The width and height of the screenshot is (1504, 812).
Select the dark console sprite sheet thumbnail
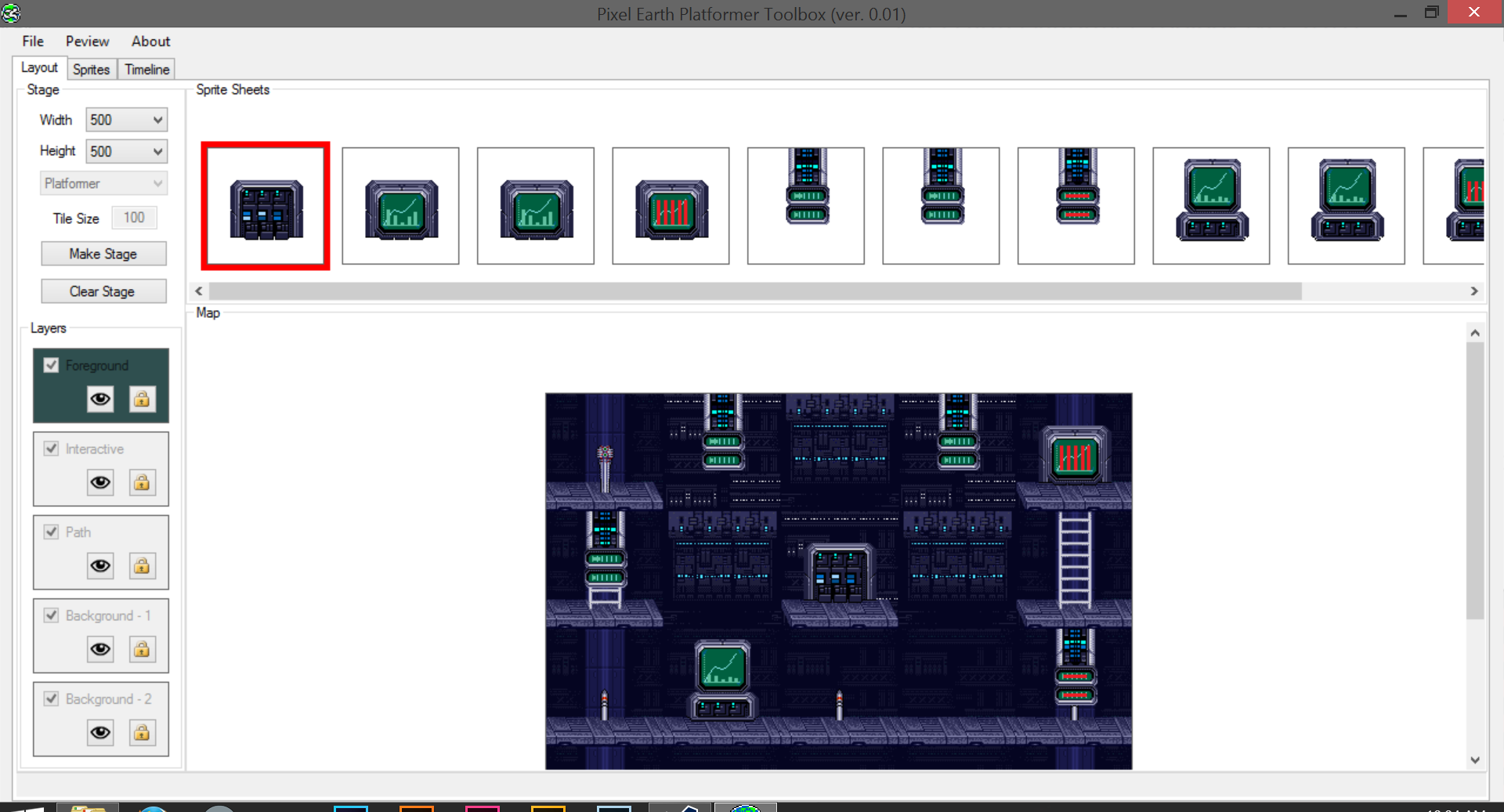[x=266, y=206]
